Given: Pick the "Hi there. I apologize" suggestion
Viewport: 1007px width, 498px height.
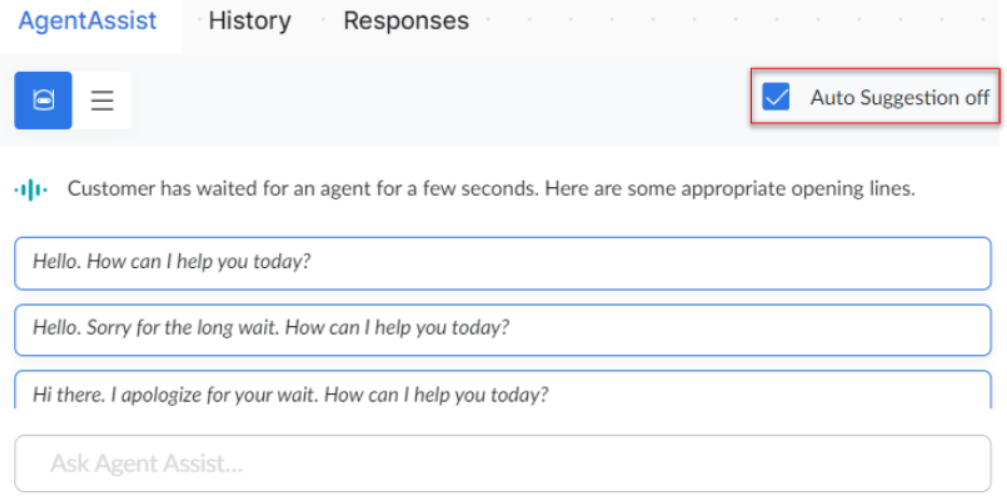Looking at the screenshot, I should pyautogui.click(x=290, y=393).
